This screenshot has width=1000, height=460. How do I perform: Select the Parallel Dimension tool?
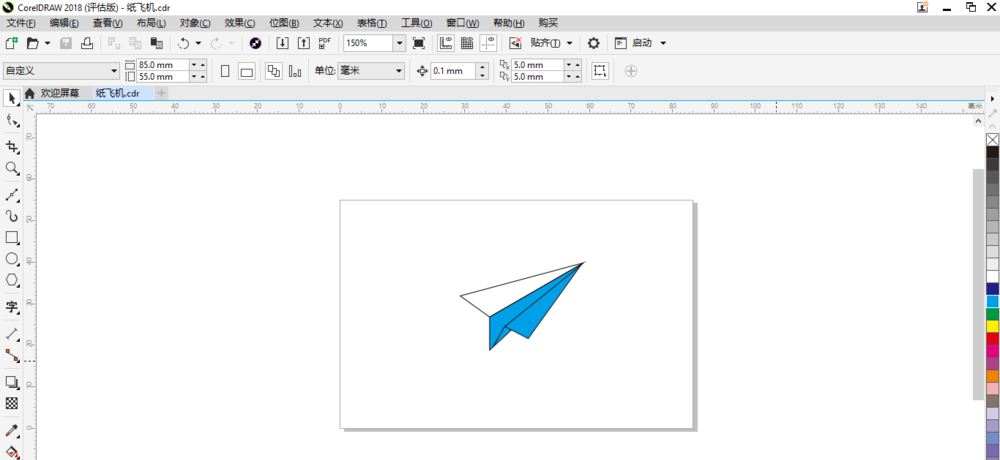(11, 333)
